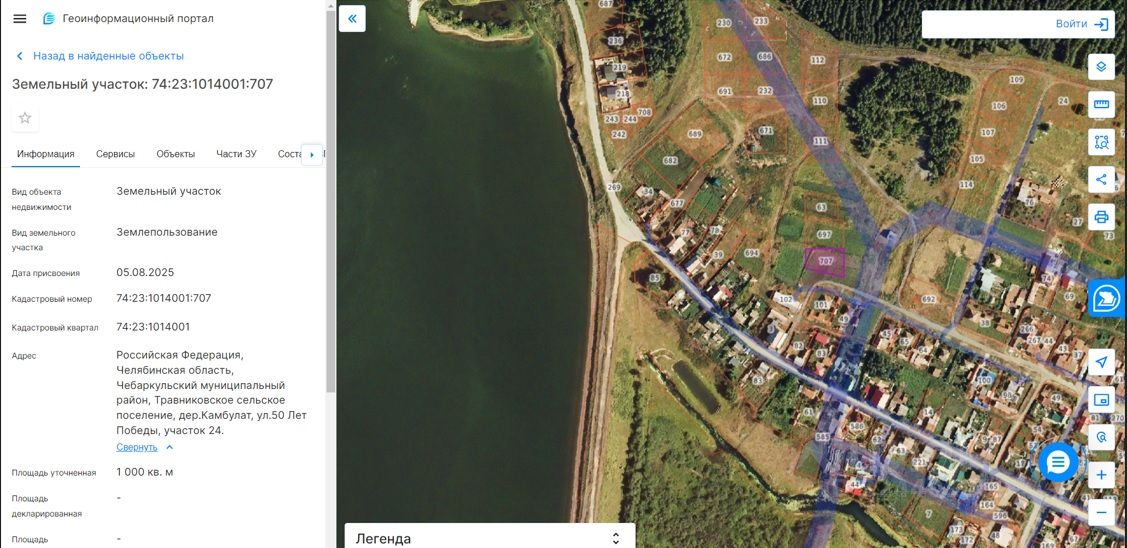Show more tabs with the arrow button

coord(311,155)
